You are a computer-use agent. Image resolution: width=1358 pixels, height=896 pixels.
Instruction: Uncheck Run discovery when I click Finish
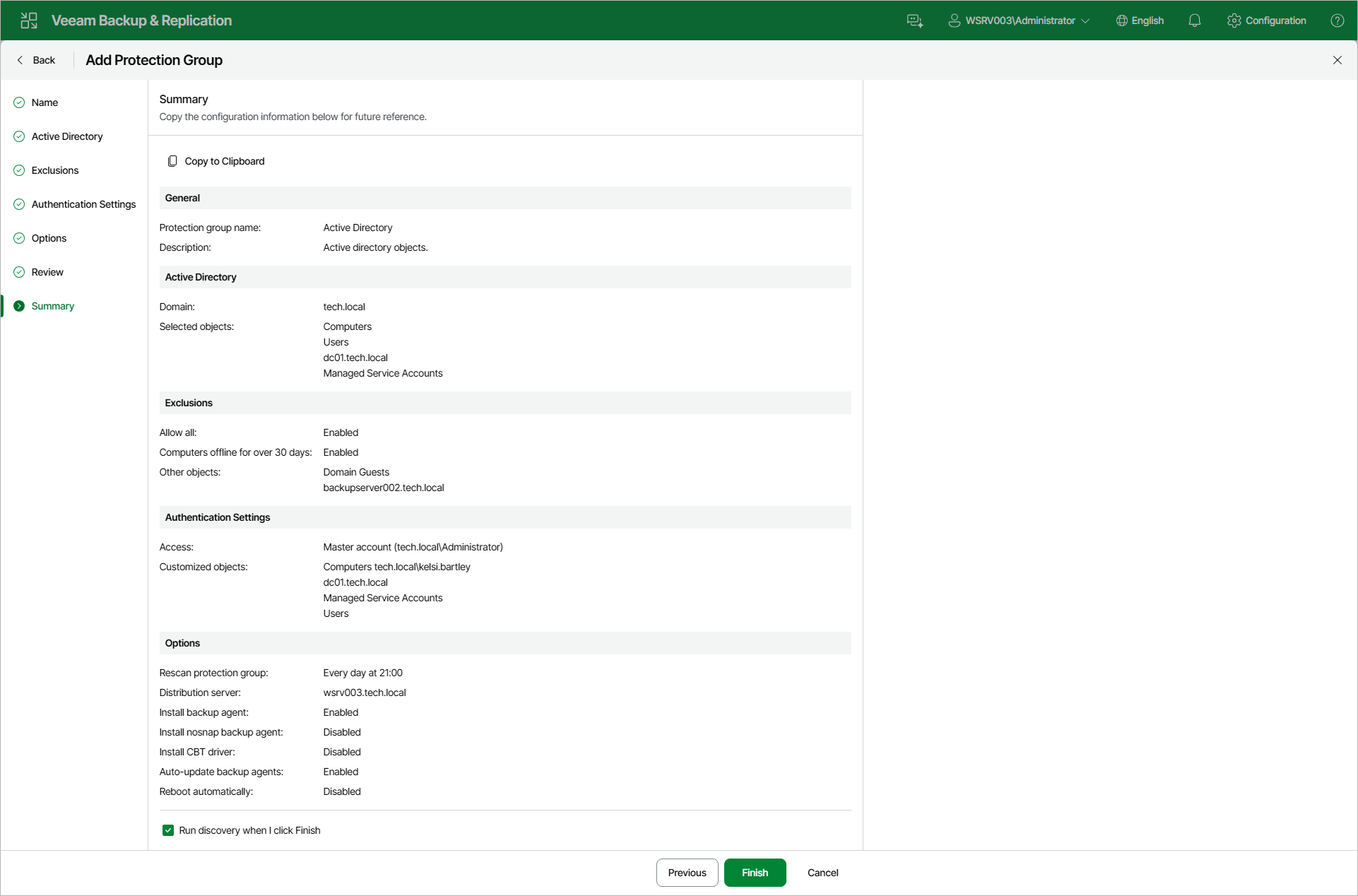coord(168,830)
